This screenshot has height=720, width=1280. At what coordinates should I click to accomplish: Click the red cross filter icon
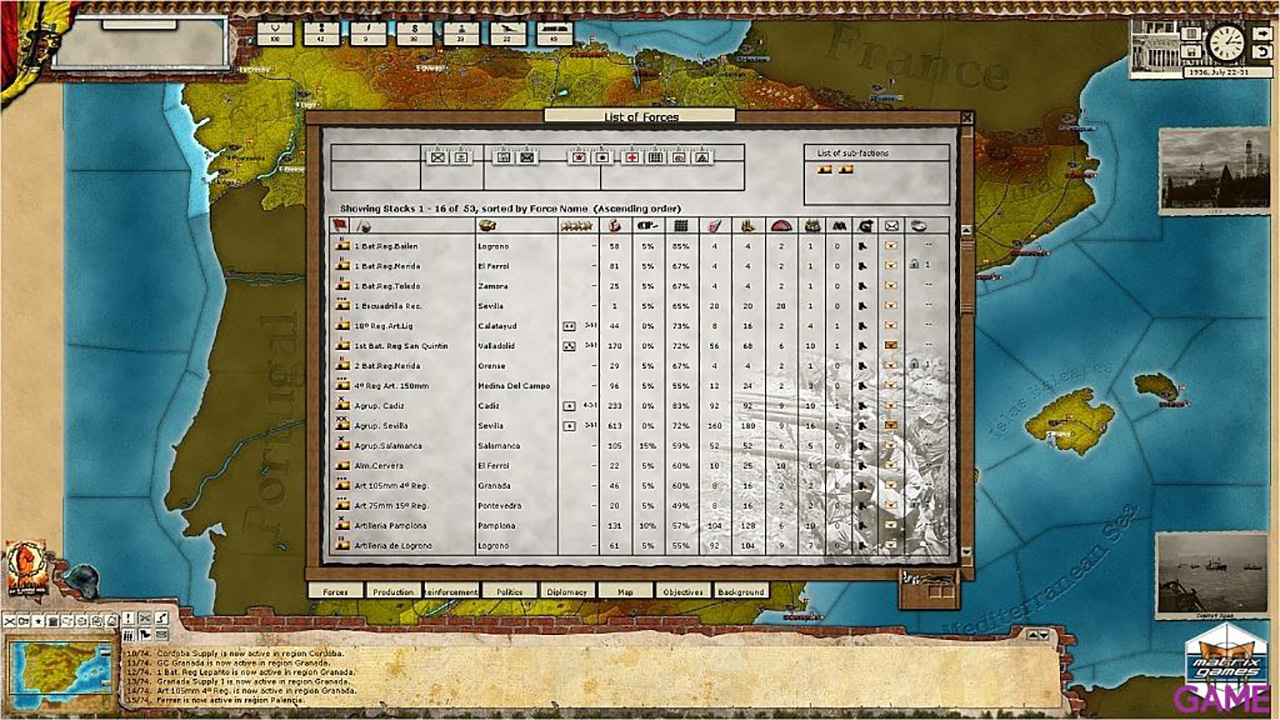pyautogui.click(x=631, y=157)
